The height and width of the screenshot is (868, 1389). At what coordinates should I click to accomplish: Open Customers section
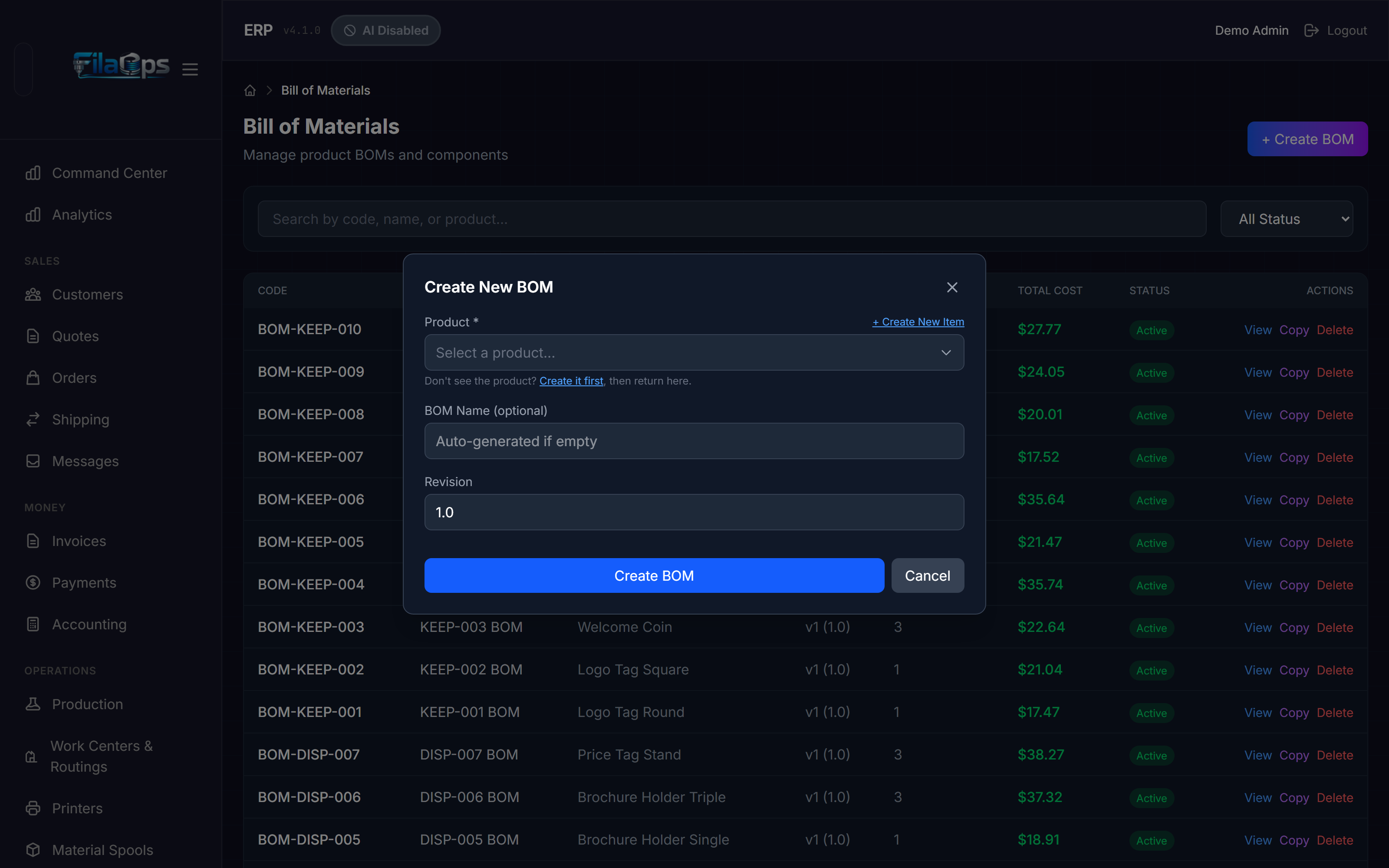click(x=87, y=295)
